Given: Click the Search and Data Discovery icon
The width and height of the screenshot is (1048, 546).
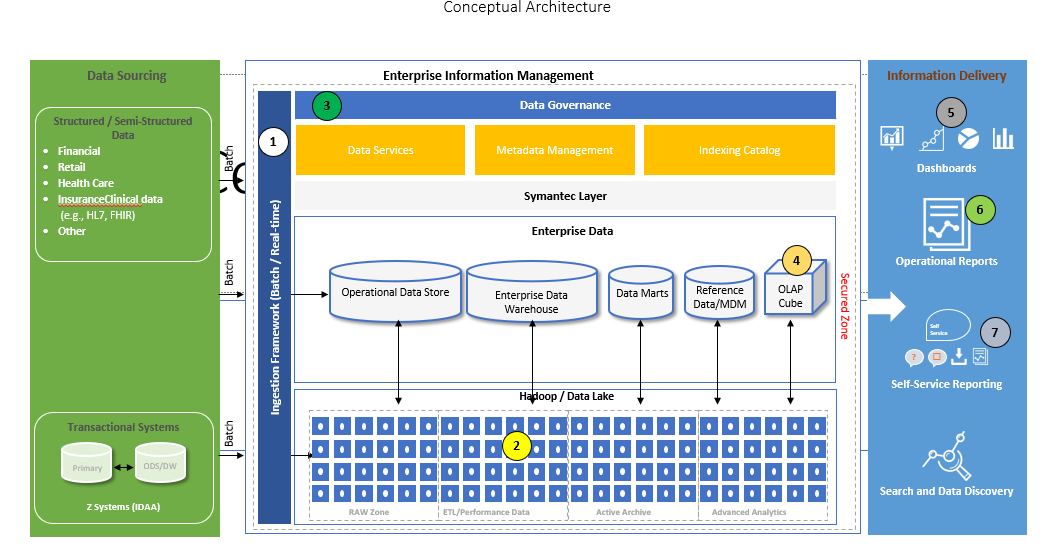Looking at the screenshot, I should (x=946, y=459).
